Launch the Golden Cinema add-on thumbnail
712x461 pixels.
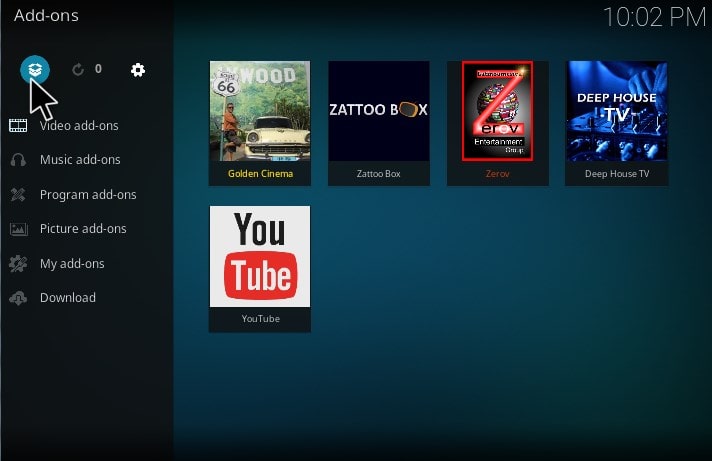260,111
